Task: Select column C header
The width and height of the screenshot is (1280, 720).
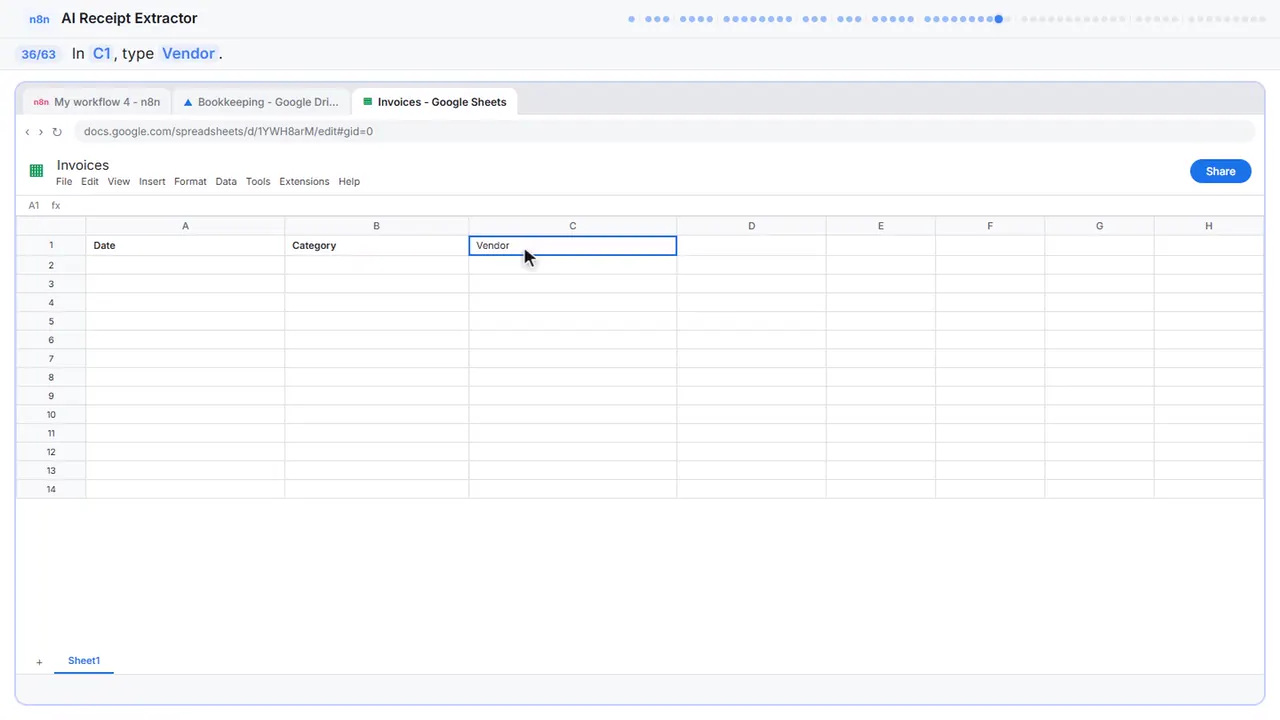Action: pos(573,226)
